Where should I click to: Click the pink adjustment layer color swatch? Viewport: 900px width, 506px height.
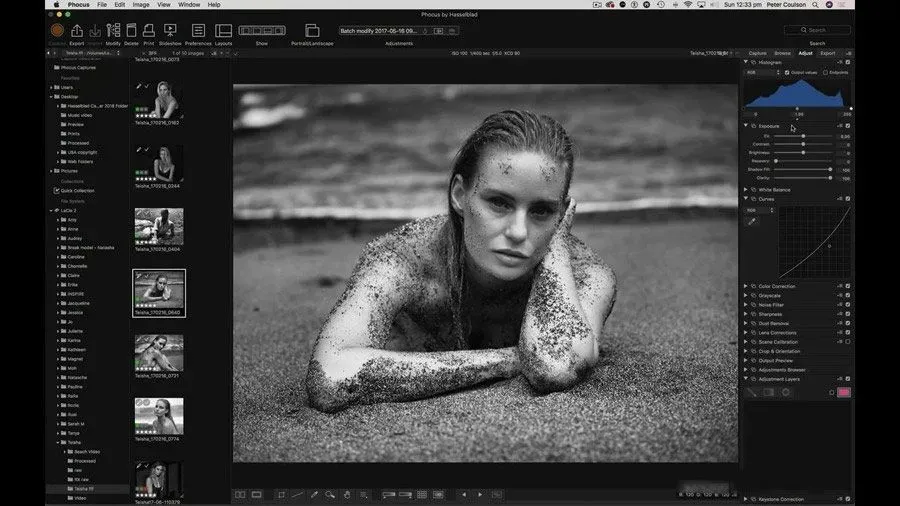844,392
